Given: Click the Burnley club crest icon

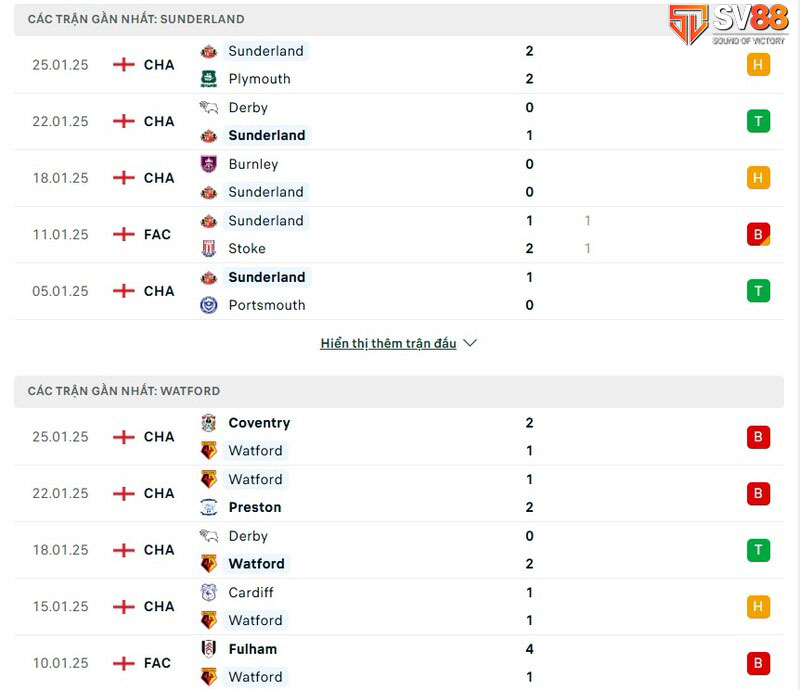Looking at the screenshot, I should pos(209,164).
